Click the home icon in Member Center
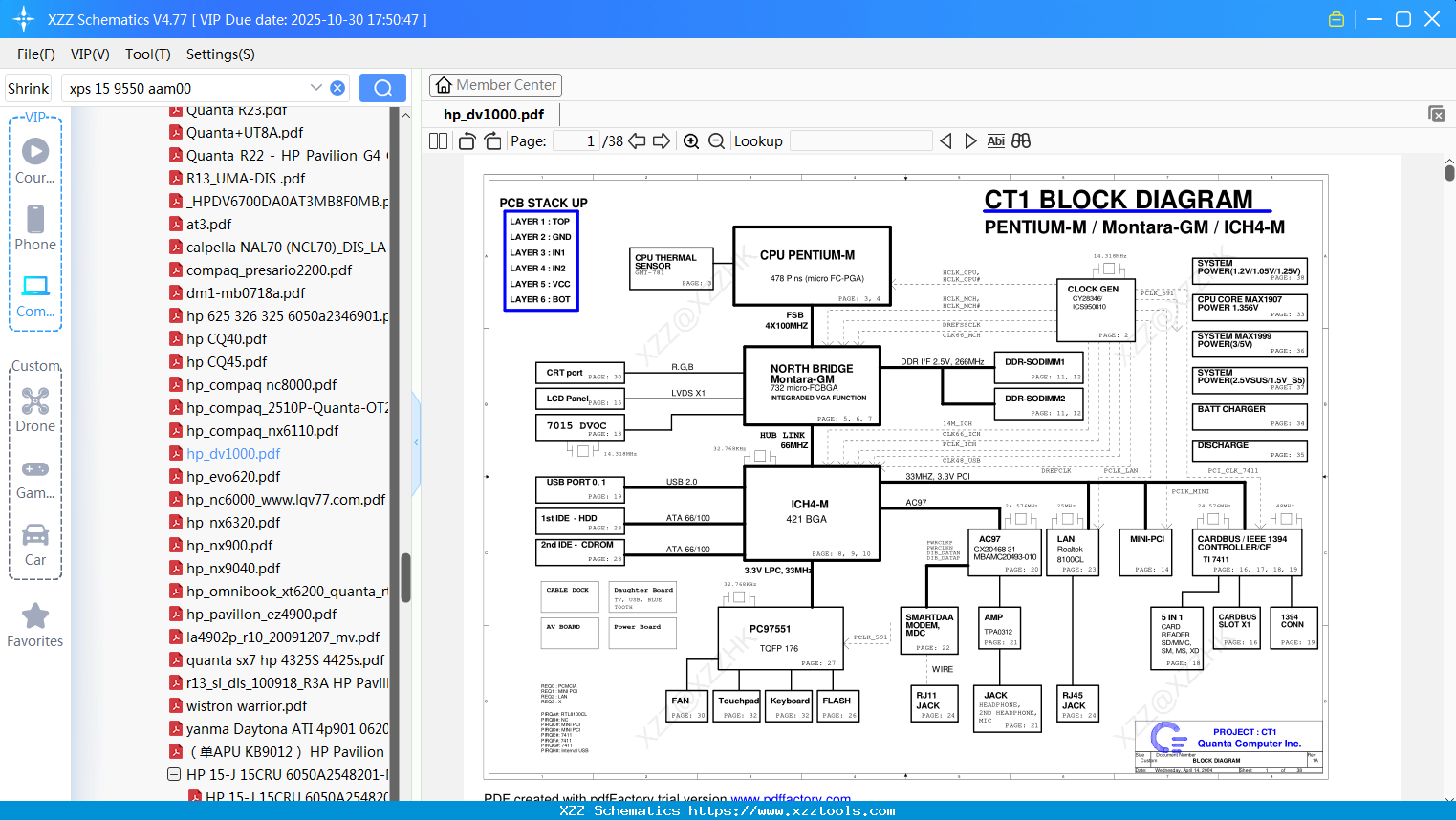The height and width of the screenshot is (820, 1456). point(444,85)
